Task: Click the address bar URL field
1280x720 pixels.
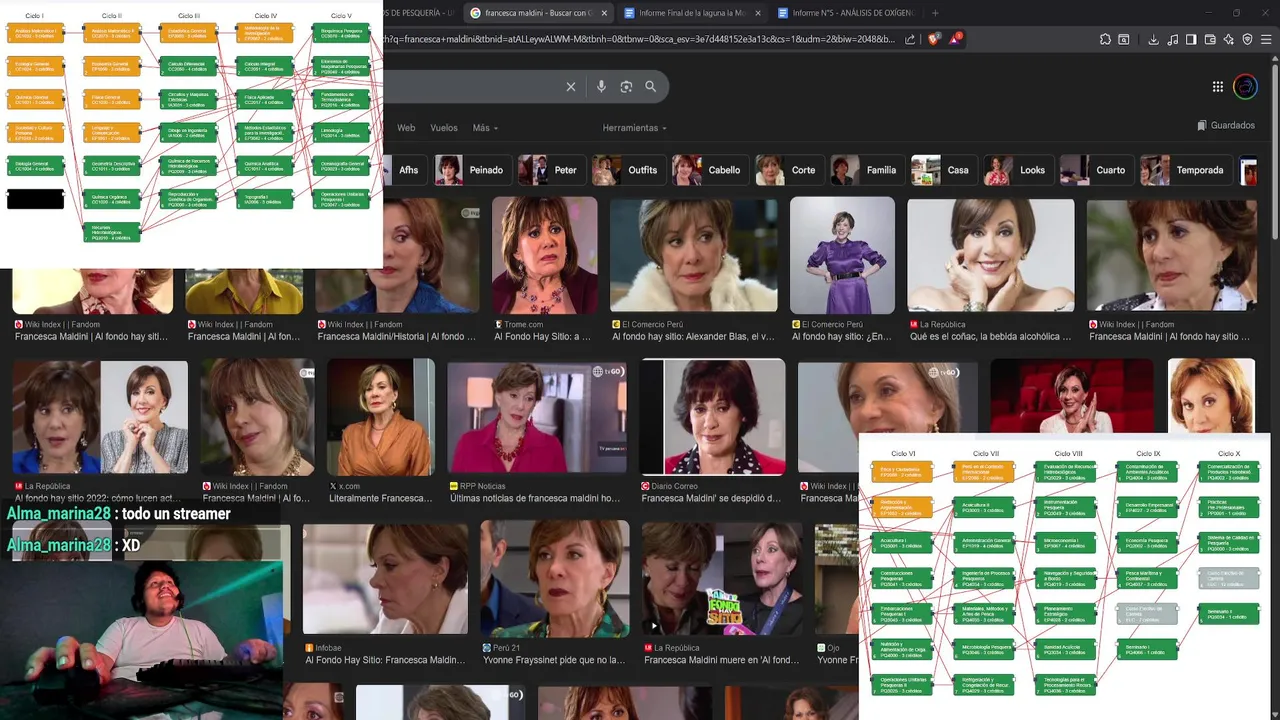Action: [640, 40]
